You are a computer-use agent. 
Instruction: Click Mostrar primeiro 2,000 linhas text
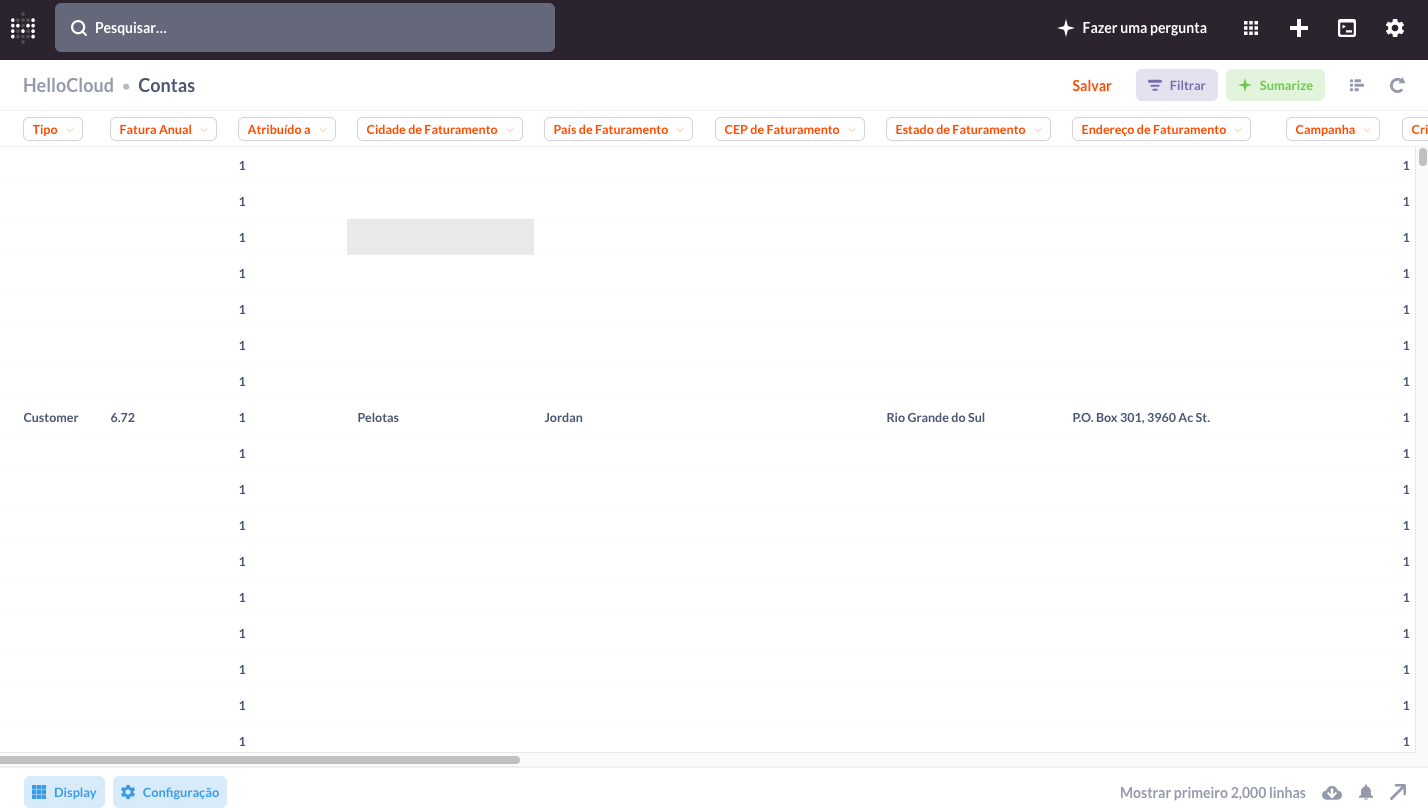point(1213,793)
